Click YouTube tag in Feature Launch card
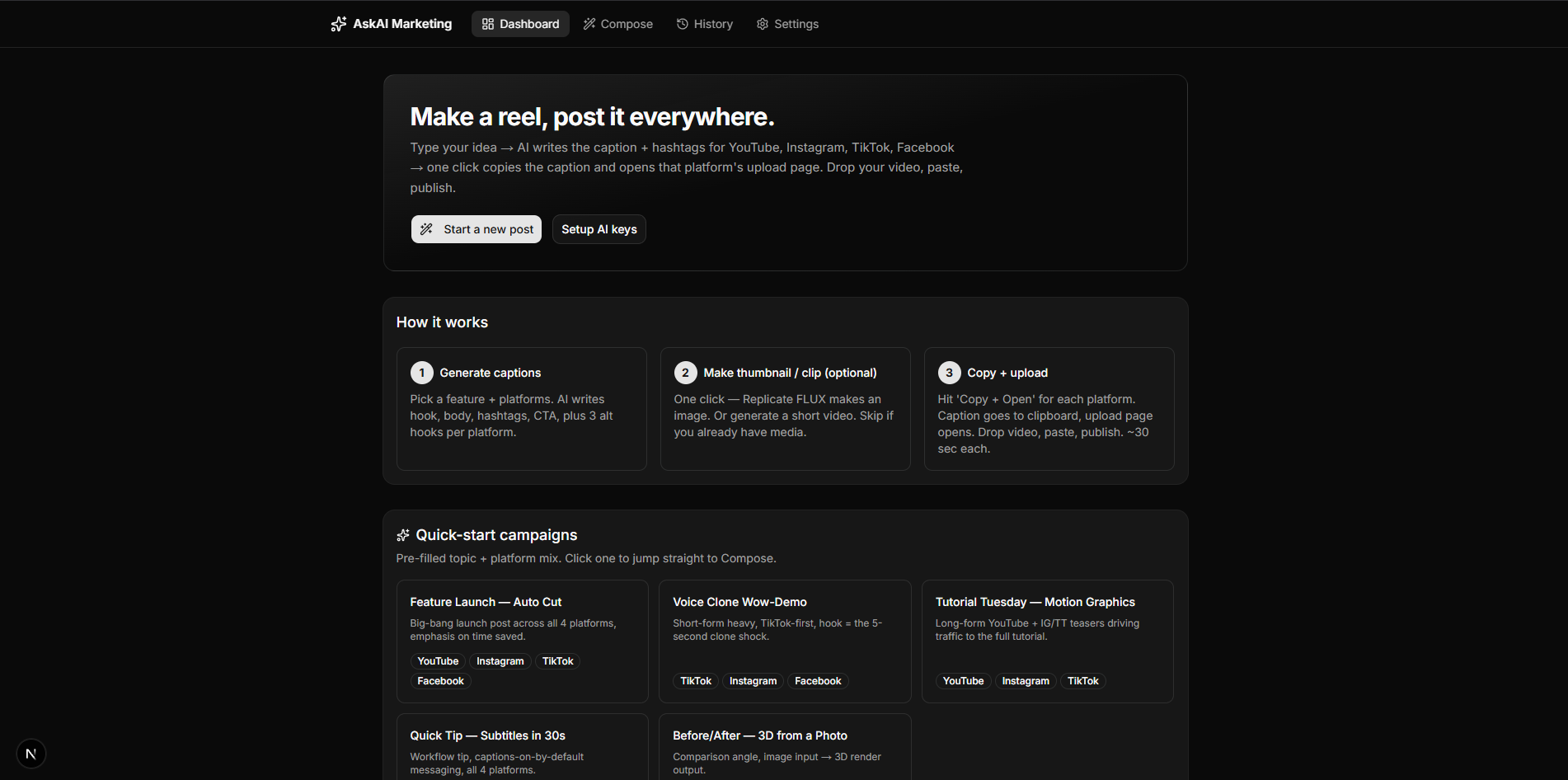The image size is (1568, 780). coord(438,661)
